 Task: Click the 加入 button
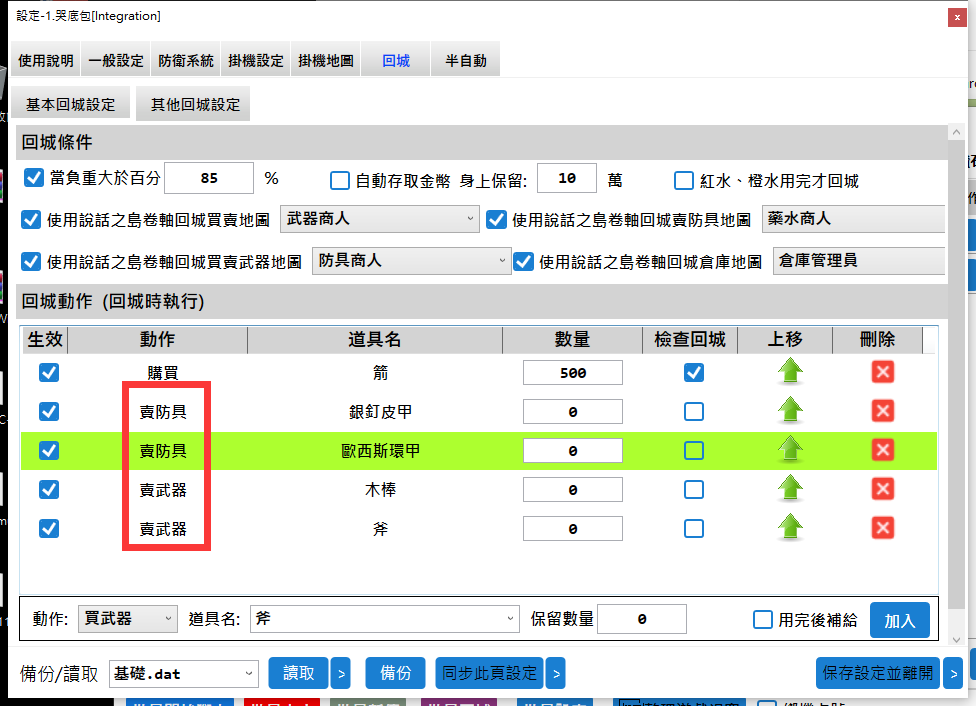coord(899,620)
